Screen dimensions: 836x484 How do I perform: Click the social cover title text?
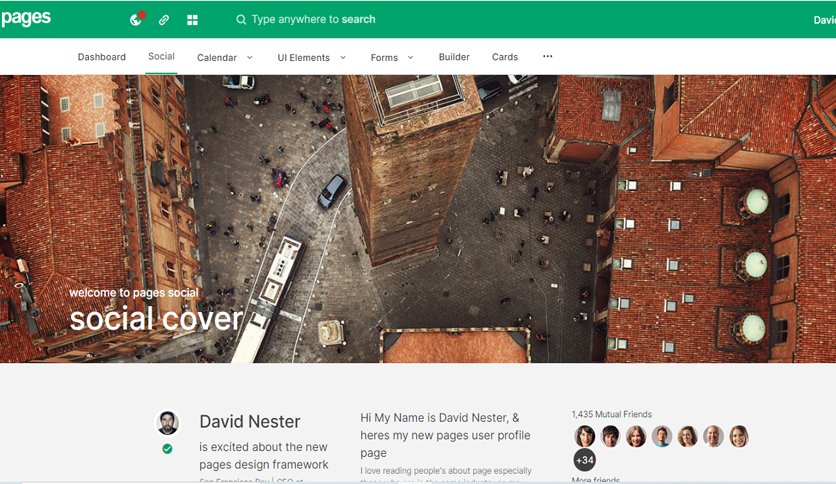156,319
